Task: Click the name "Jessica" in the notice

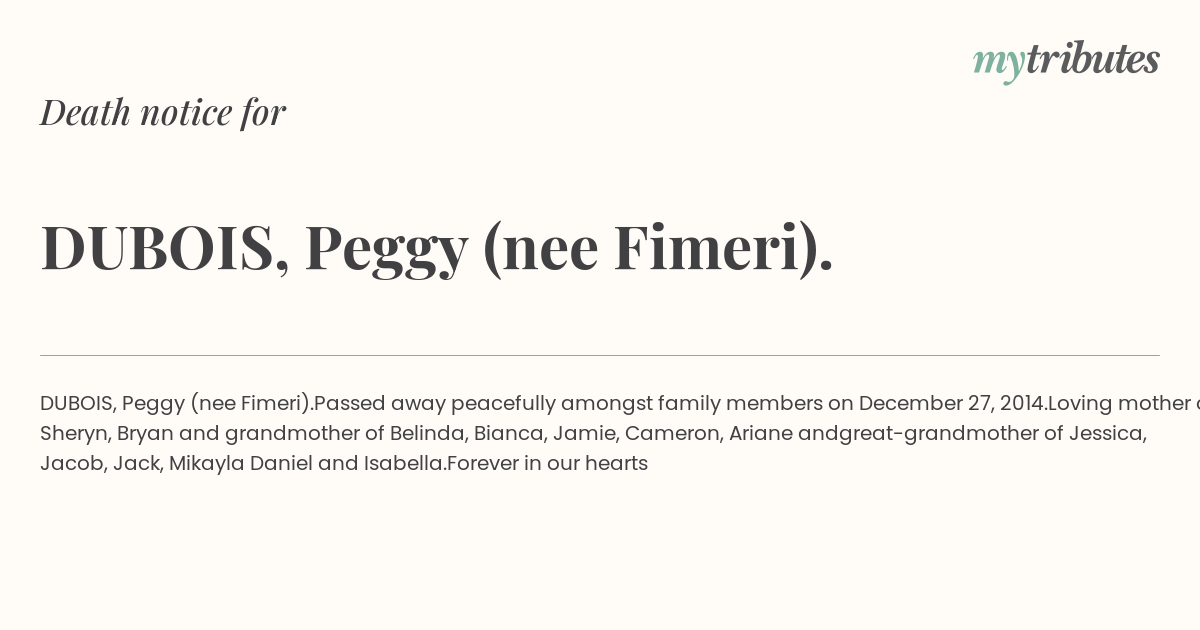Action: [1107, 433]
